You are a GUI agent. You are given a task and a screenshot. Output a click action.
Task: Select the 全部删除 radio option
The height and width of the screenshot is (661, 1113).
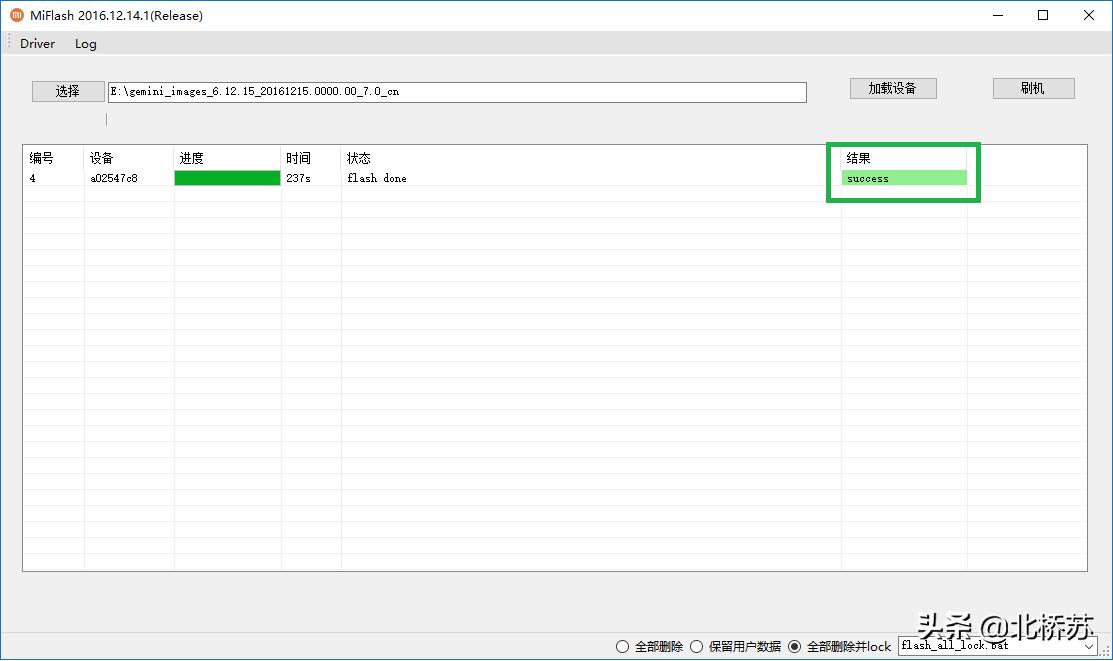(622, 646)
